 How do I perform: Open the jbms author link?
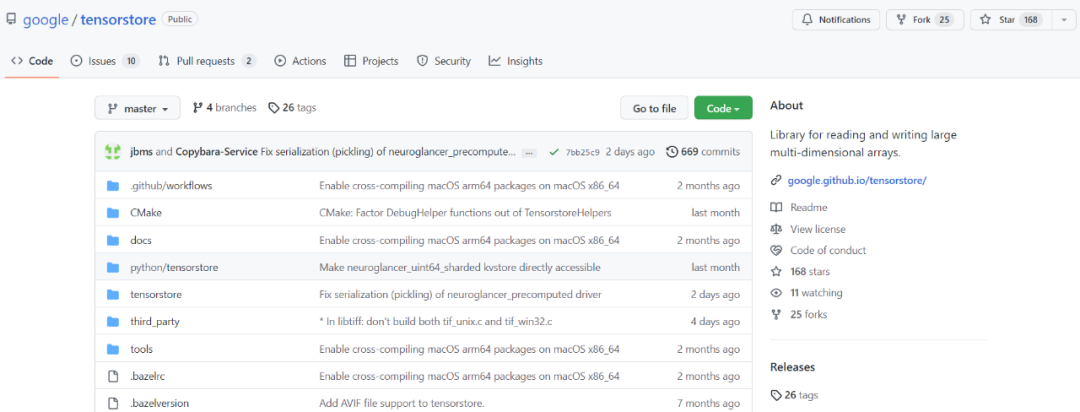141,152
